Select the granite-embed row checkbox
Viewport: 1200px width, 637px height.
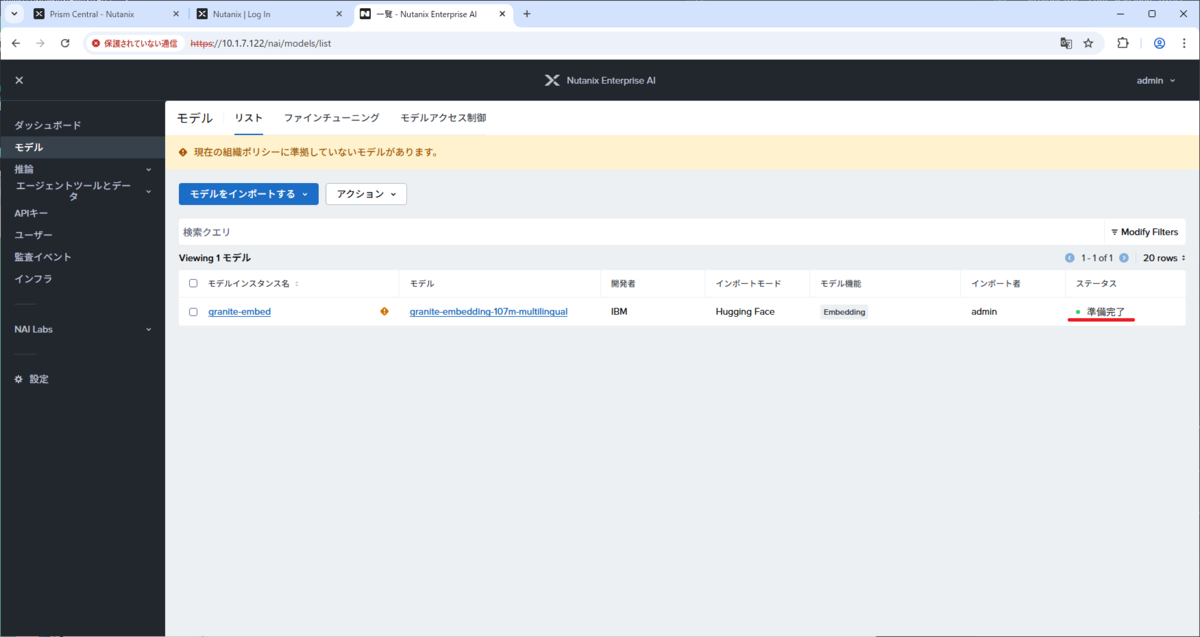[193, 312]
